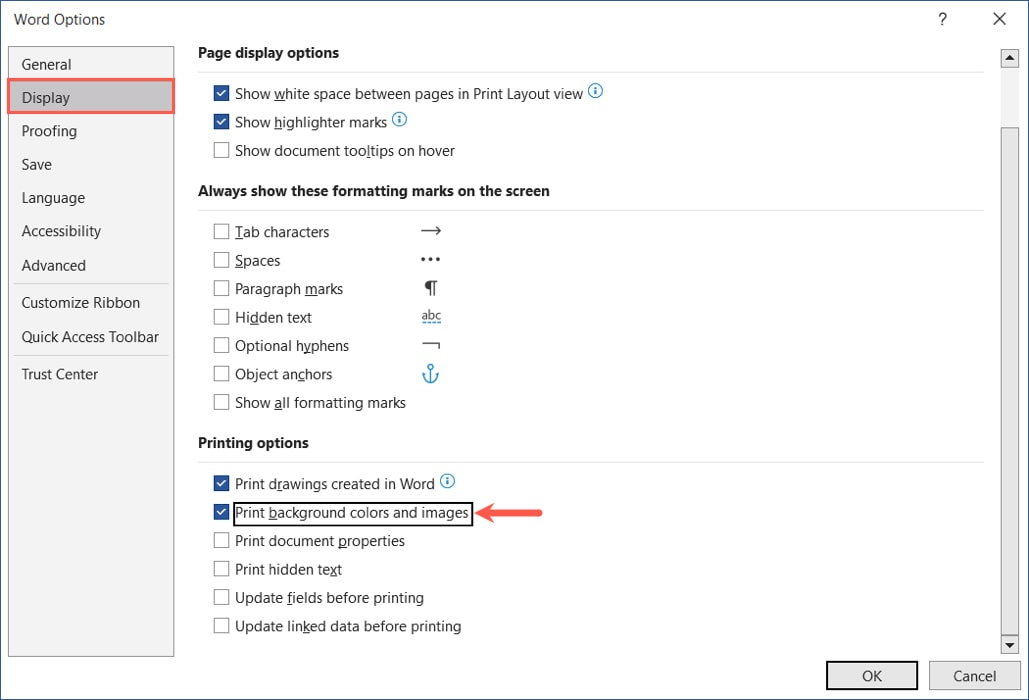
Task: Click the optional hyphen symbol
Action: 430,345
